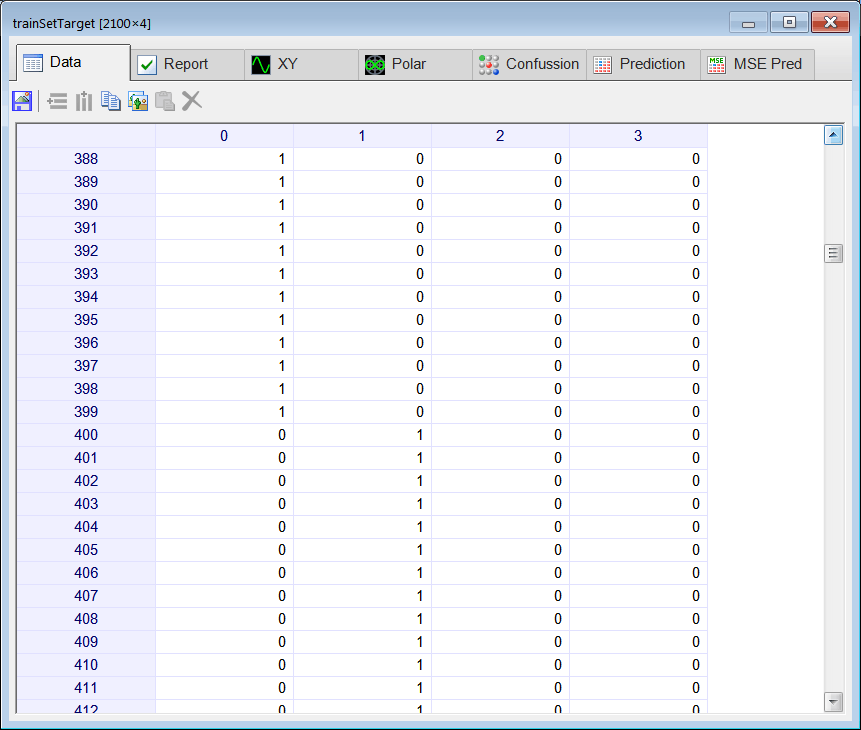Select row header 401
Screen dimensions: 861x730
pyautogui.click(x=86, y=458)
